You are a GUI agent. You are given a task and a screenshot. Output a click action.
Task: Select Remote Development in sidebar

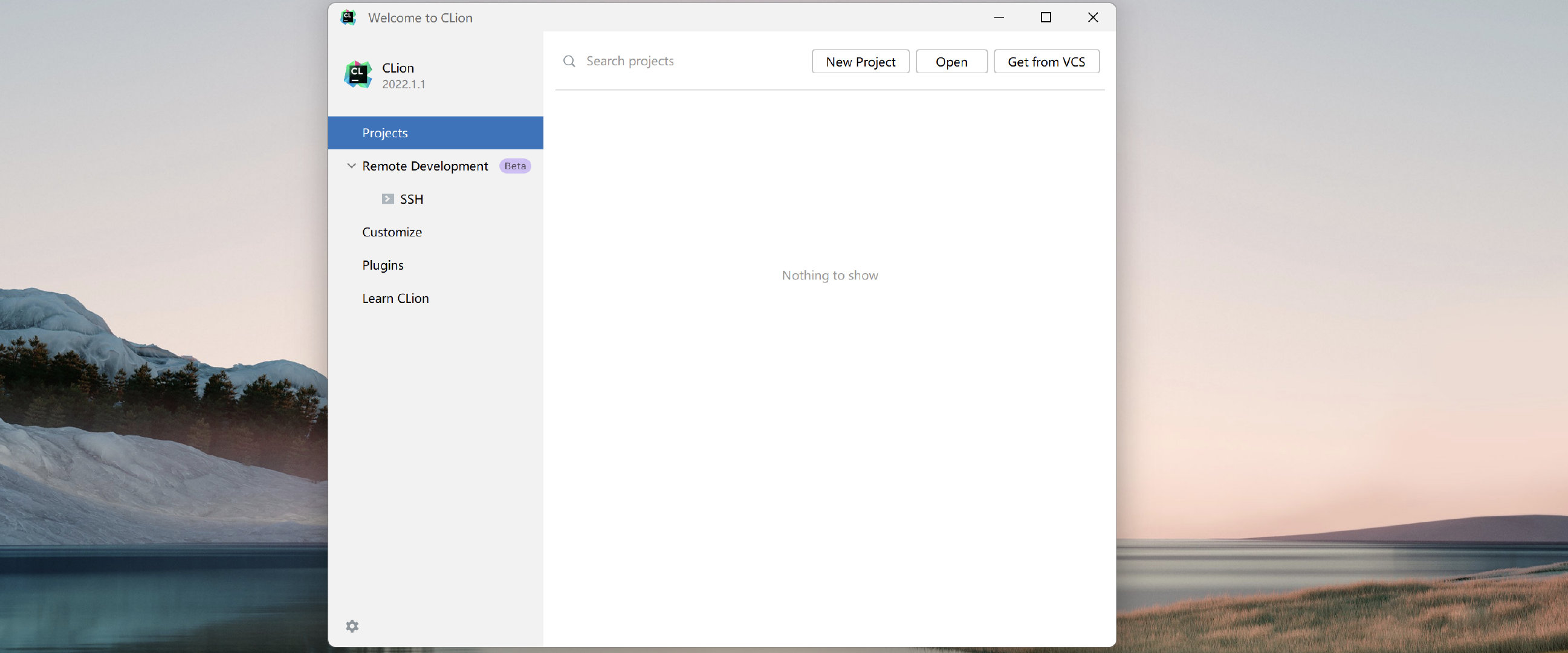click(425, 166)
